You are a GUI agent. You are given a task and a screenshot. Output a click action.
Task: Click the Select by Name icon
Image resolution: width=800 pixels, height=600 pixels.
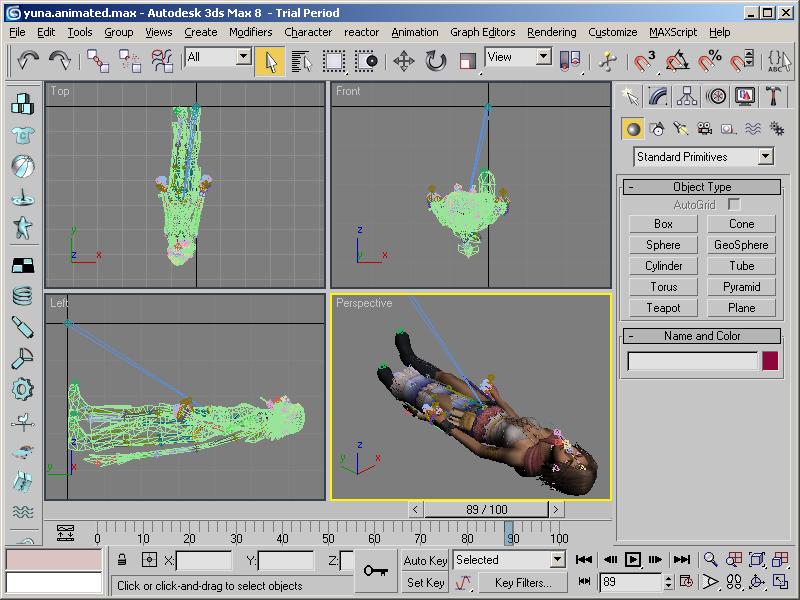(301, 61)
